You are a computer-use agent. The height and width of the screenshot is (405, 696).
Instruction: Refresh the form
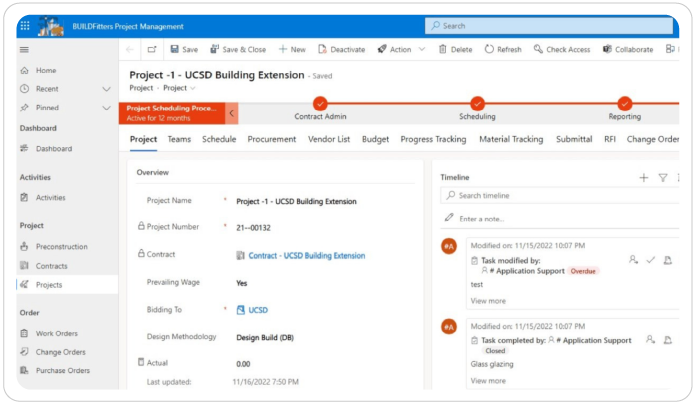(x=503, y=49)
